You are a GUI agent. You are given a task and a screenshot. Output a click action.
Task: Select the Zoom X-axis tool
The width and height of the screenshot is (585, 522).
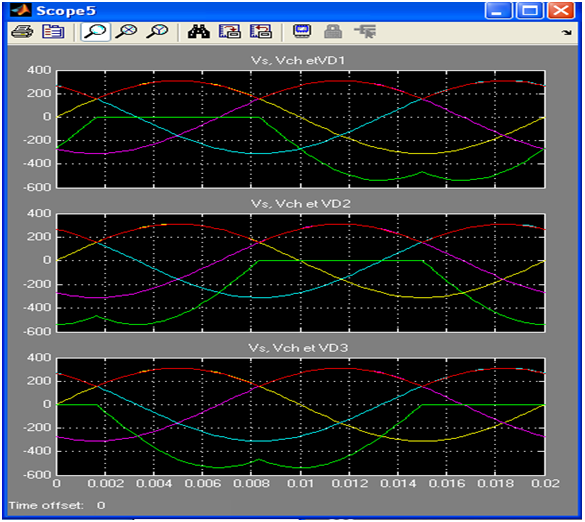point(126,32)
